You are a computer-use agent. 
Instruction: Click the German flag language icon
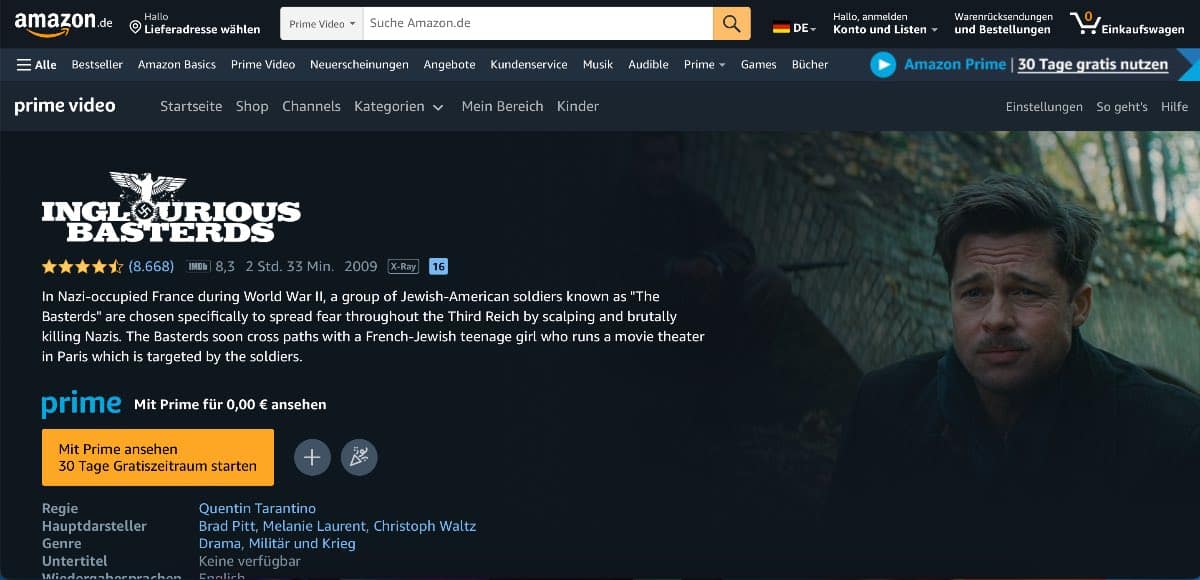[x=781, y=28]
